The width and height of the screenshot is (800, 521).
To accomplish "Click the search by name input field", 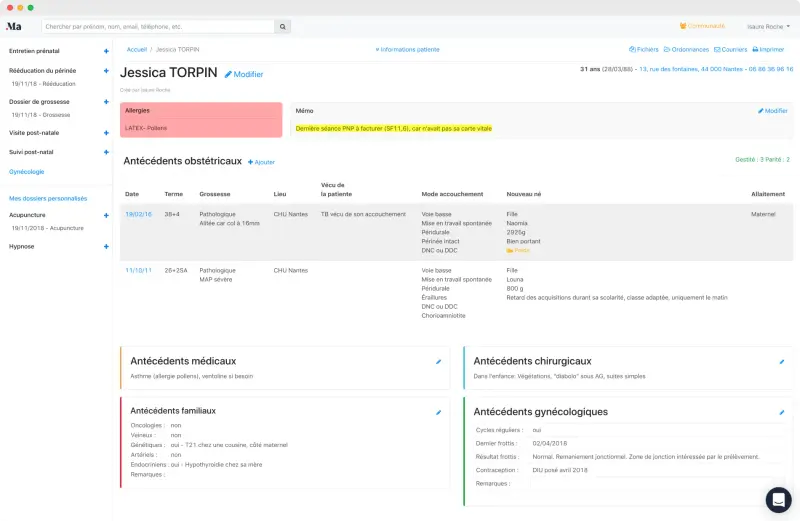I will 158,27.
